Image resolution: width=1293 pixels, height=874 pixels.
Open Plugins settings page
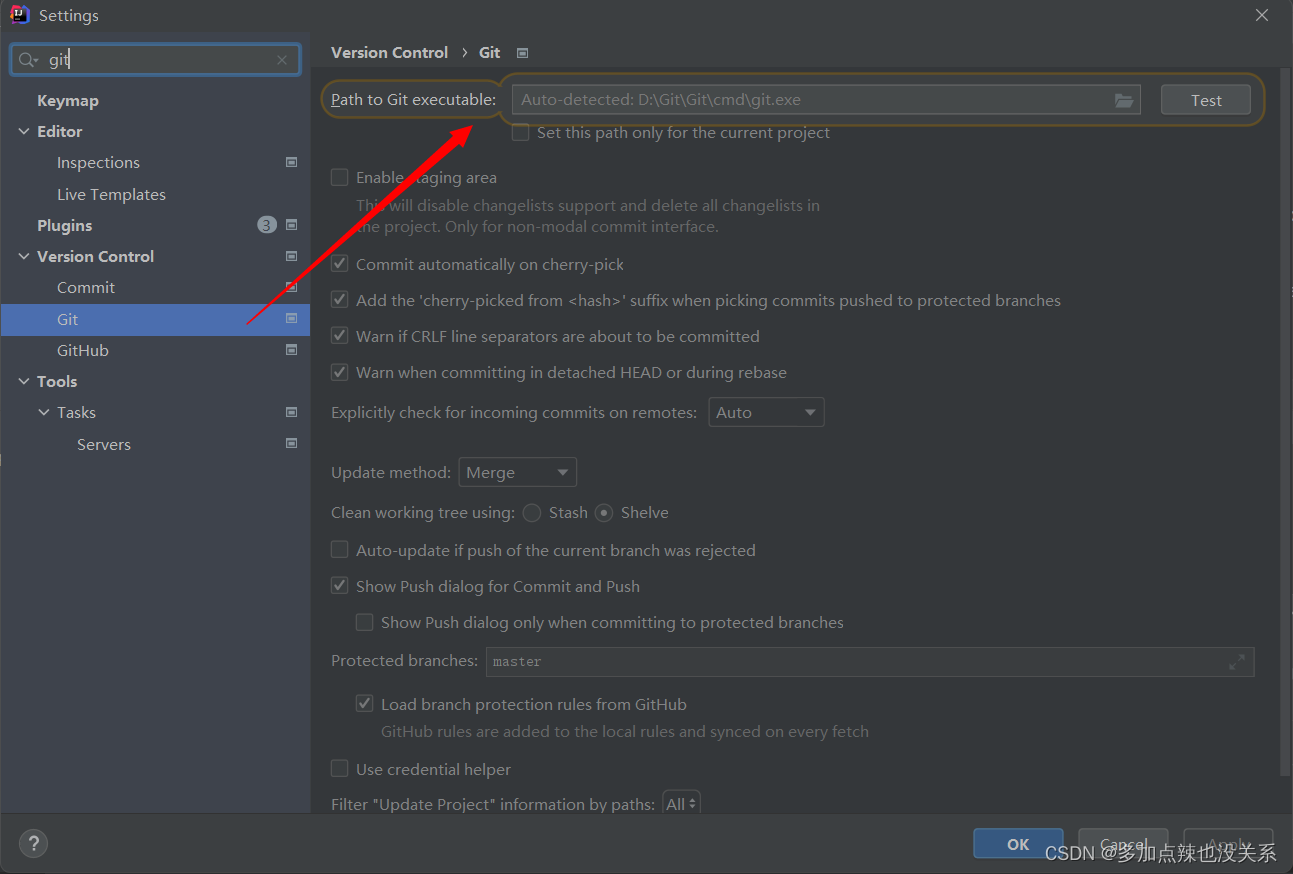click(x=64, y=225)
